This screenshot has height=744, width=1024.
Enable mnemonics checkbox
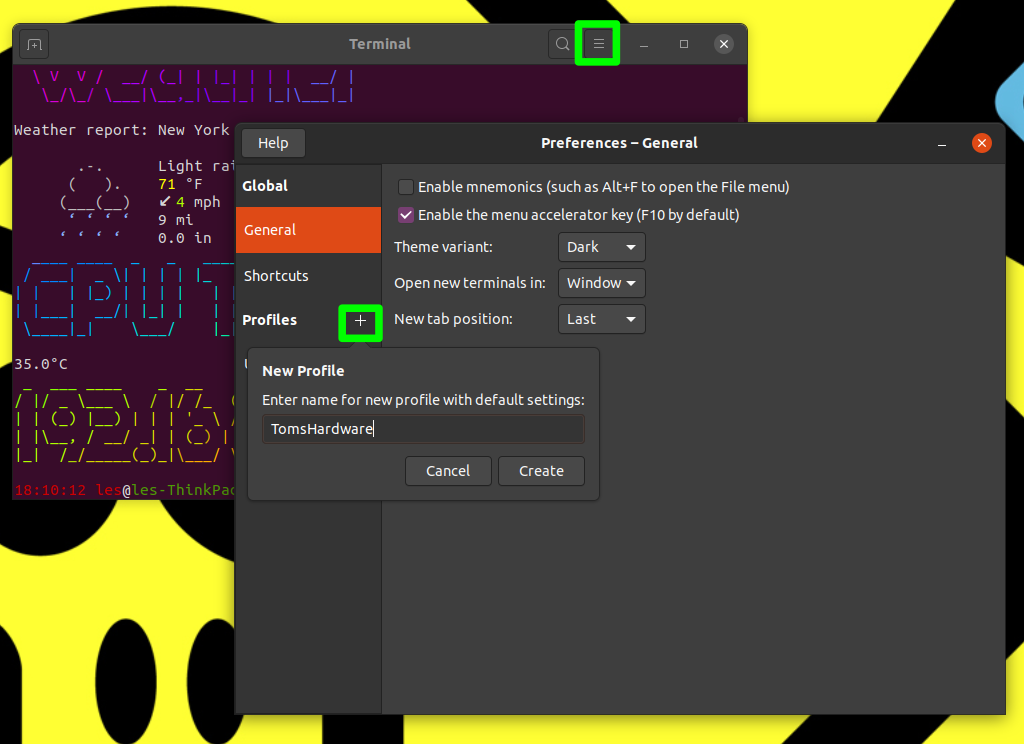(x=405, y=186)
